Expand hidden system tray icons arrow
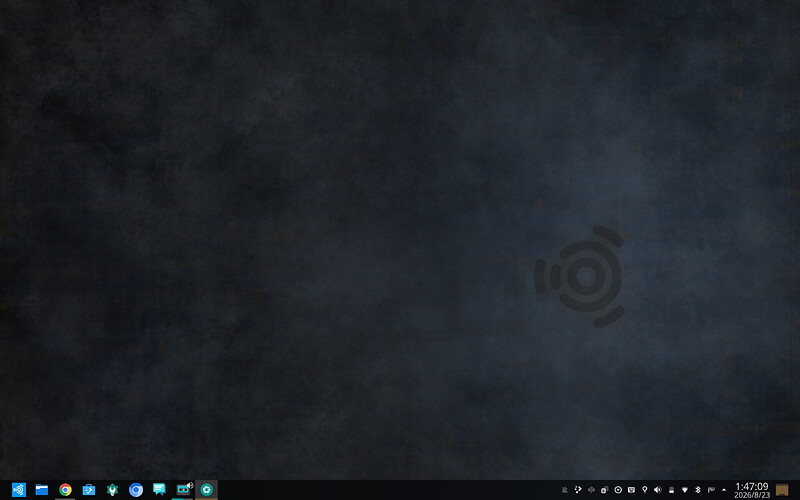The image size is (800, 500). pos(723,490)
